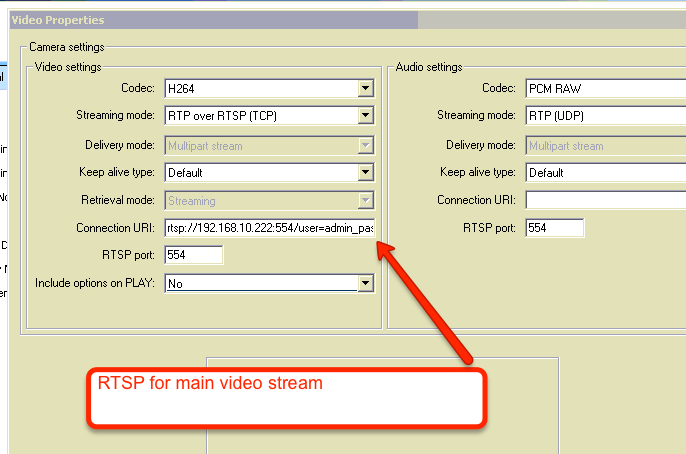Click the empty audio Connection URI field
This screenshot has height=454, width=686.
coord(604,200)
